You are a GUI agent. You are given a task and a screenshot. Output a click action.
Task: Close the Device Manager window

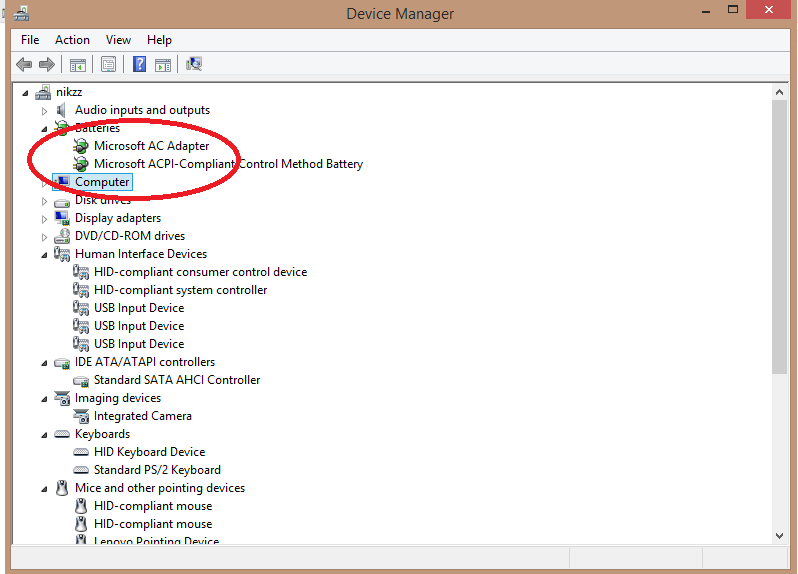(x=768, y=10)
